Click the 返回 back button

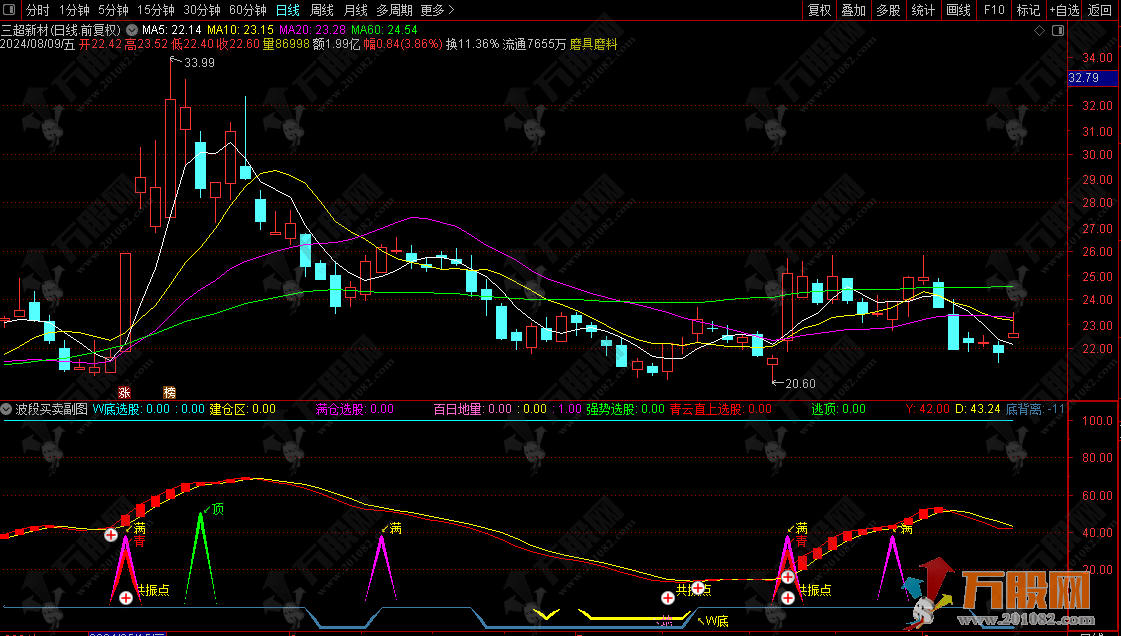(x=1100, y=10)
